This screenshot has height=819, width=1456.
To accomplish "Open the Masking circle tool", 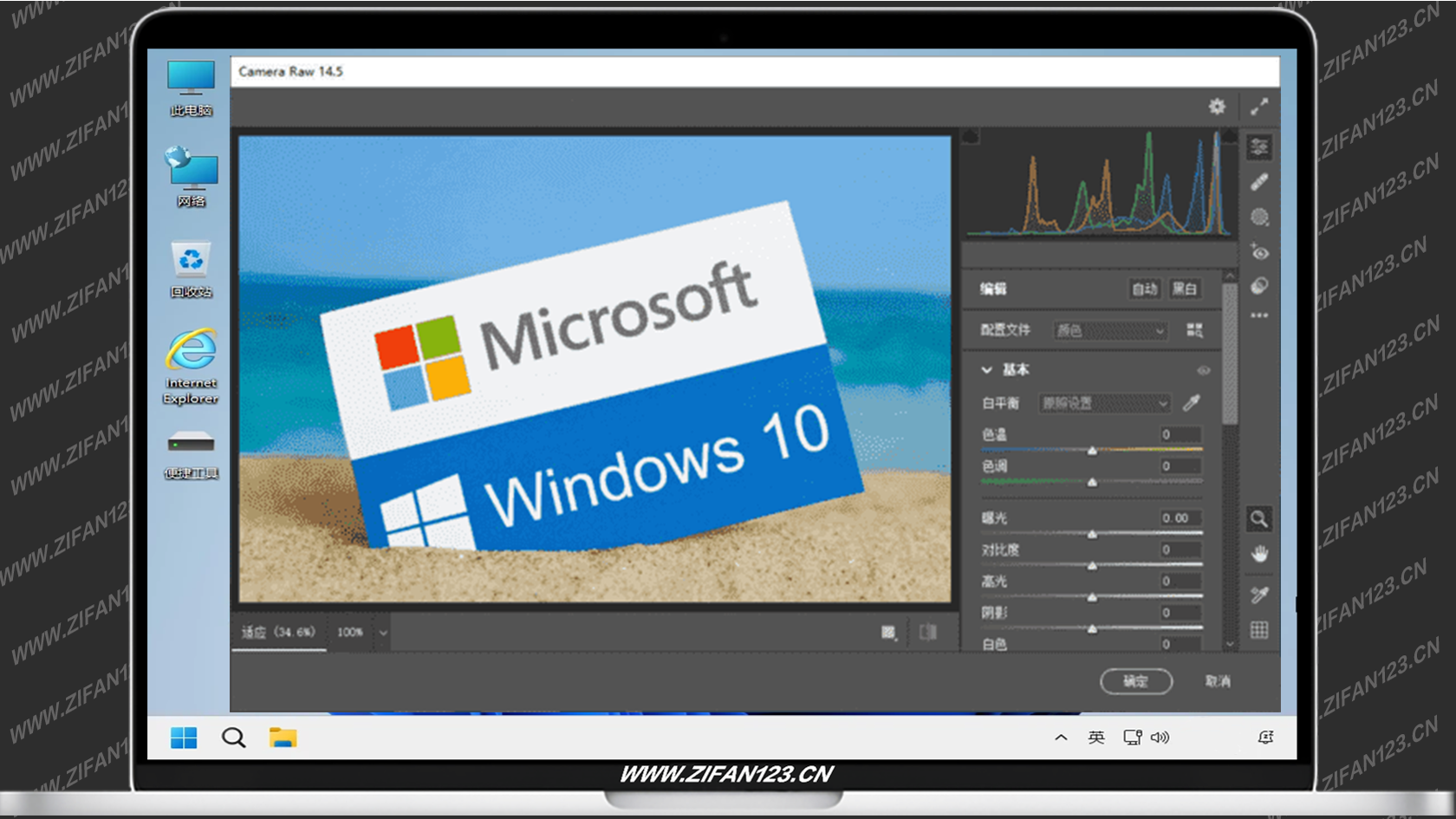I will [x=1259, y=217].
